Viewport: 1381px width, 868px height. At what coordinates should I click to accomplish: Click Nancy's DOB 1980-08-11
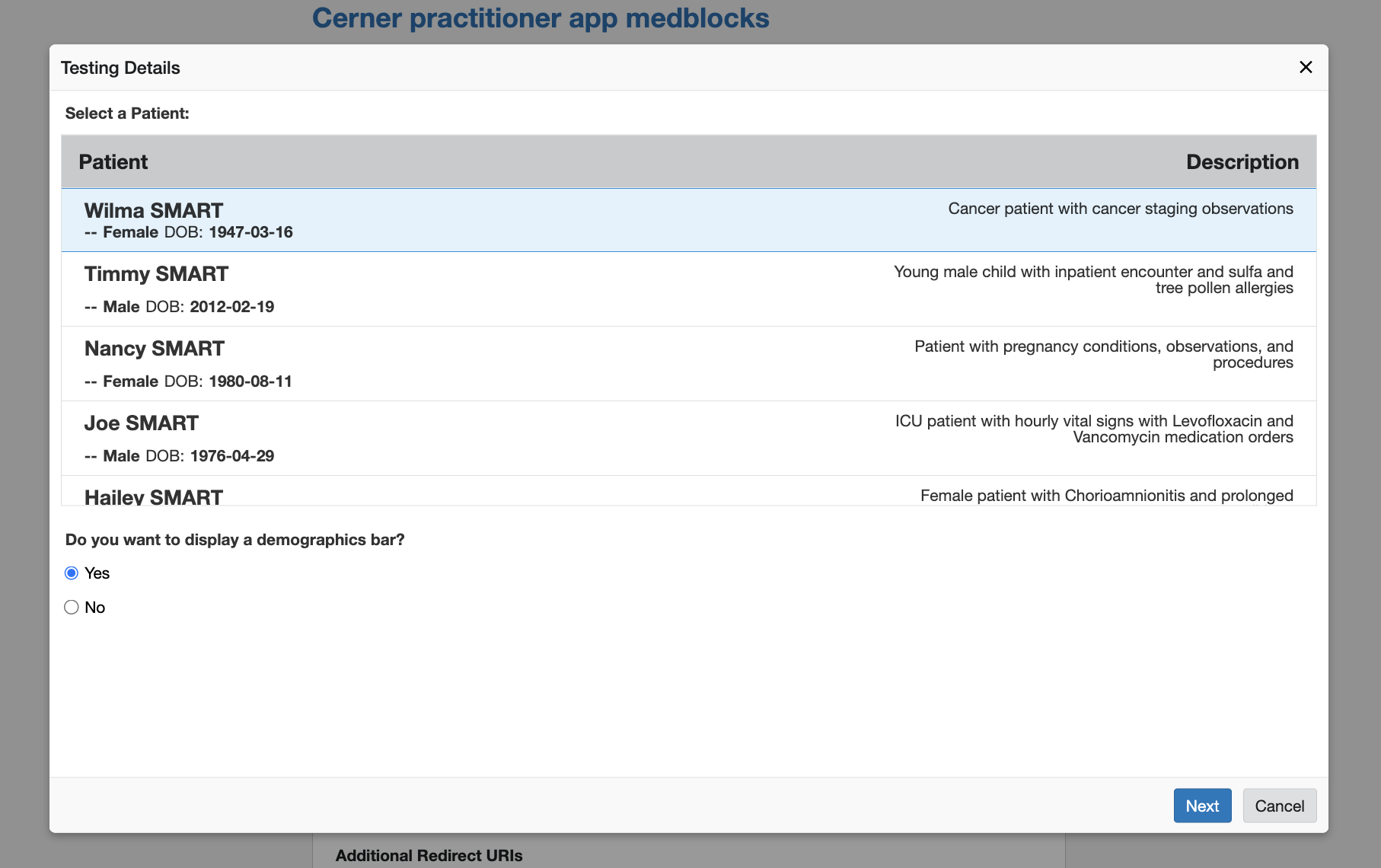[x=250, y=381]
